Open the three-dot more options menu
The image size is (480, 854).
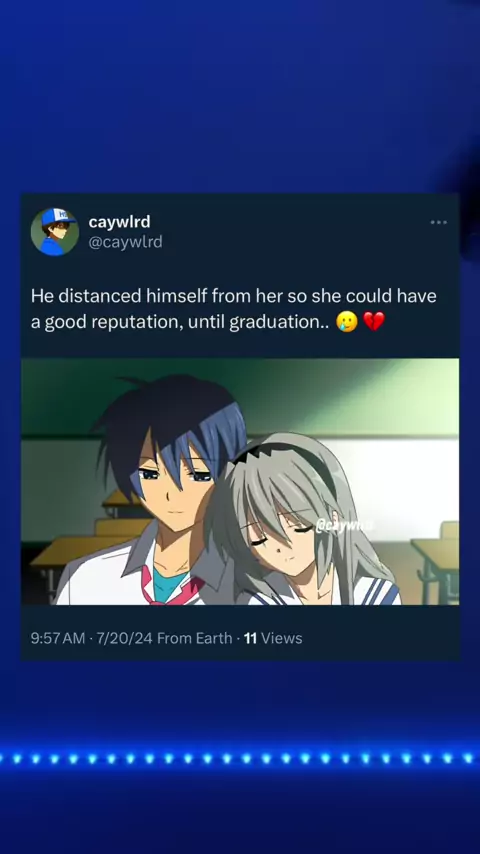438,222
